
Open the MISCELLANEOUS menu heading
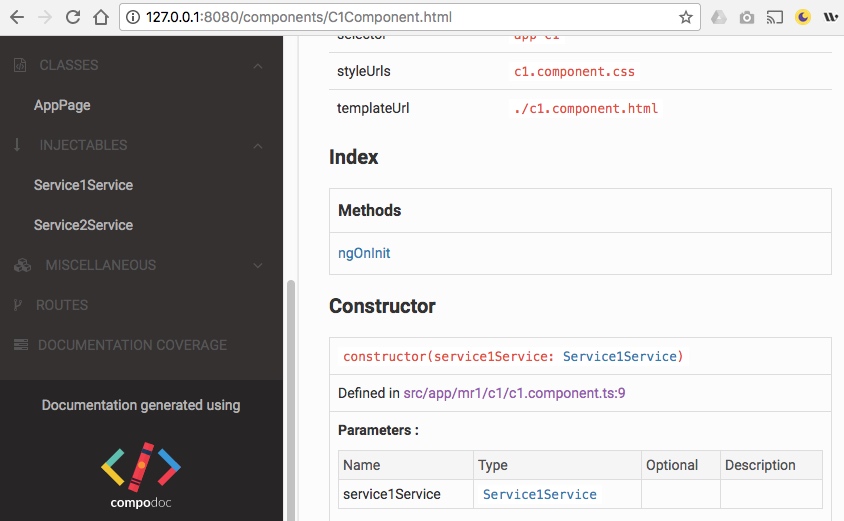(x=101, y=265)
